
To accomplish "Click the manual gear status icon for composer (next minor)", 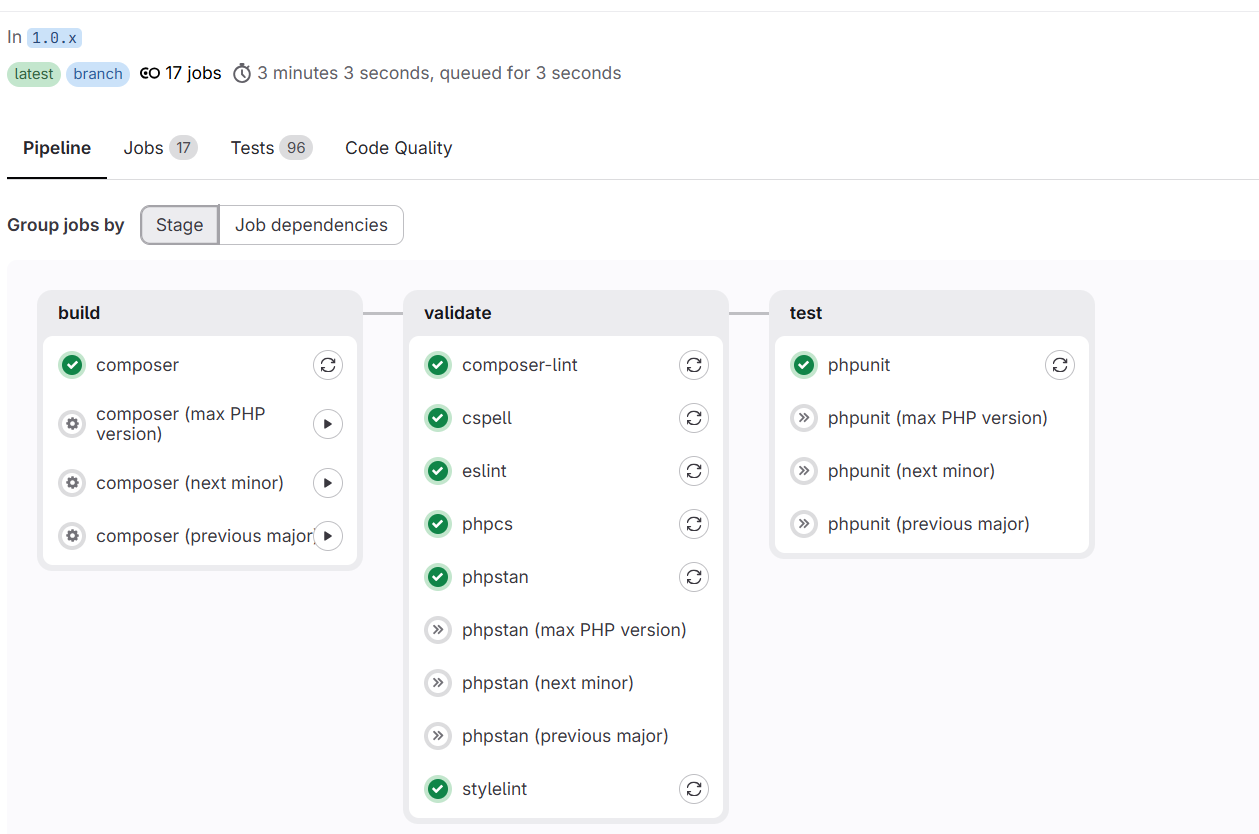I will 72,484.
